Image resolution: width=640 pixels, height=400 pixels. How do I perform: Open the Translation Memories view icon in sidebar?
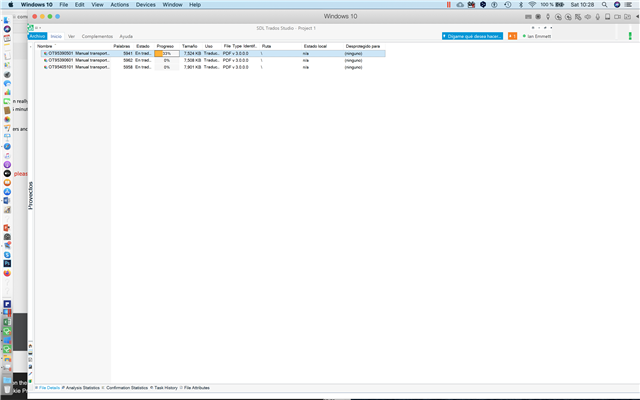click(30, 381)
